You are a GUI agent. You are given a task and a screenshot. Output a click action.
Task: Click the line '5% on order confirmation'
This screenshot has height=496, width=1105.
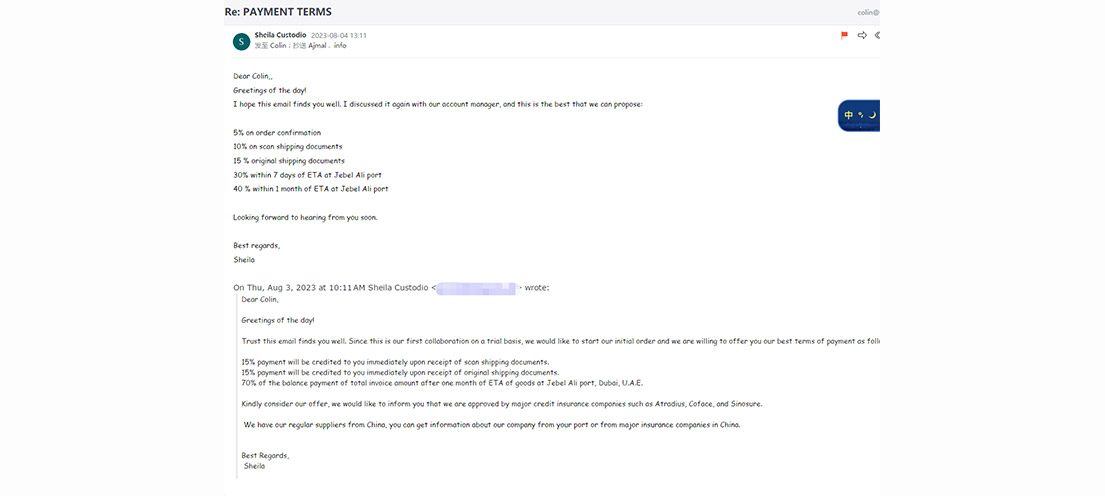click(277, 132)
